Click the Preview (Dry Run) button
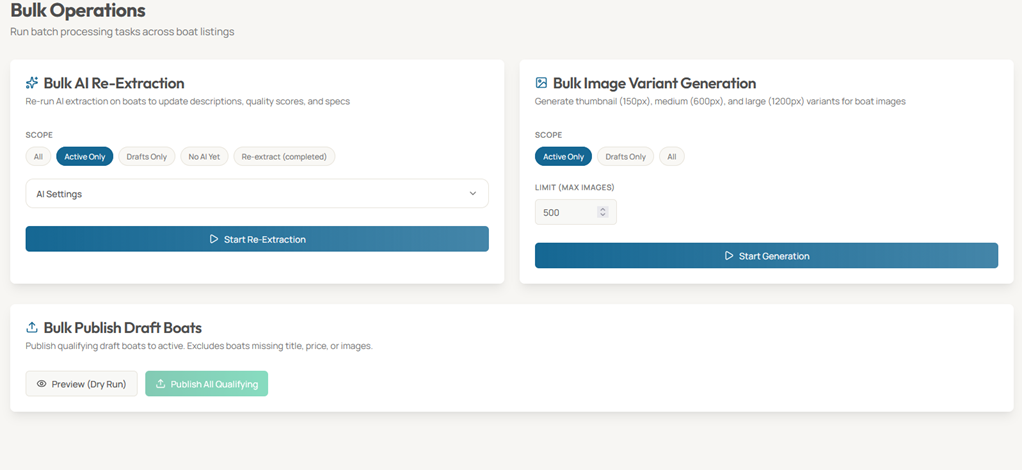Image resolution: width=1022 pixels, height=470 pixels. [x=81, y=384]
